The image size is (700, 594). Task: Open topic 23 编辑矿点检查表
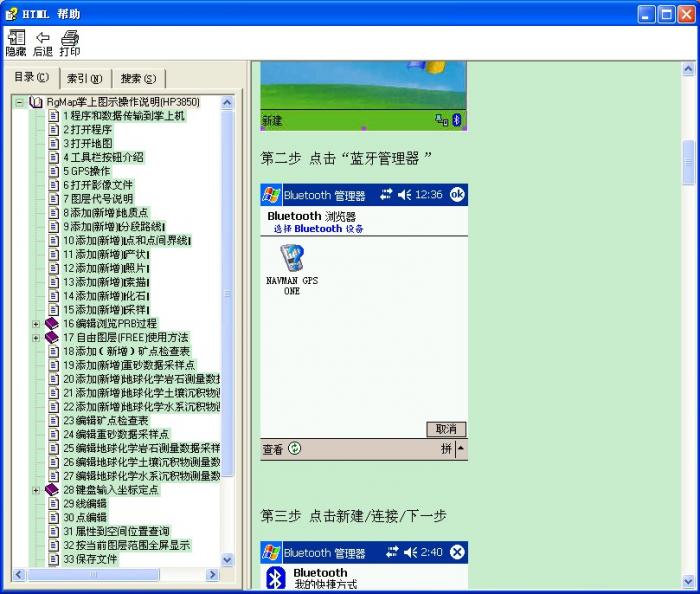point(105,421)
